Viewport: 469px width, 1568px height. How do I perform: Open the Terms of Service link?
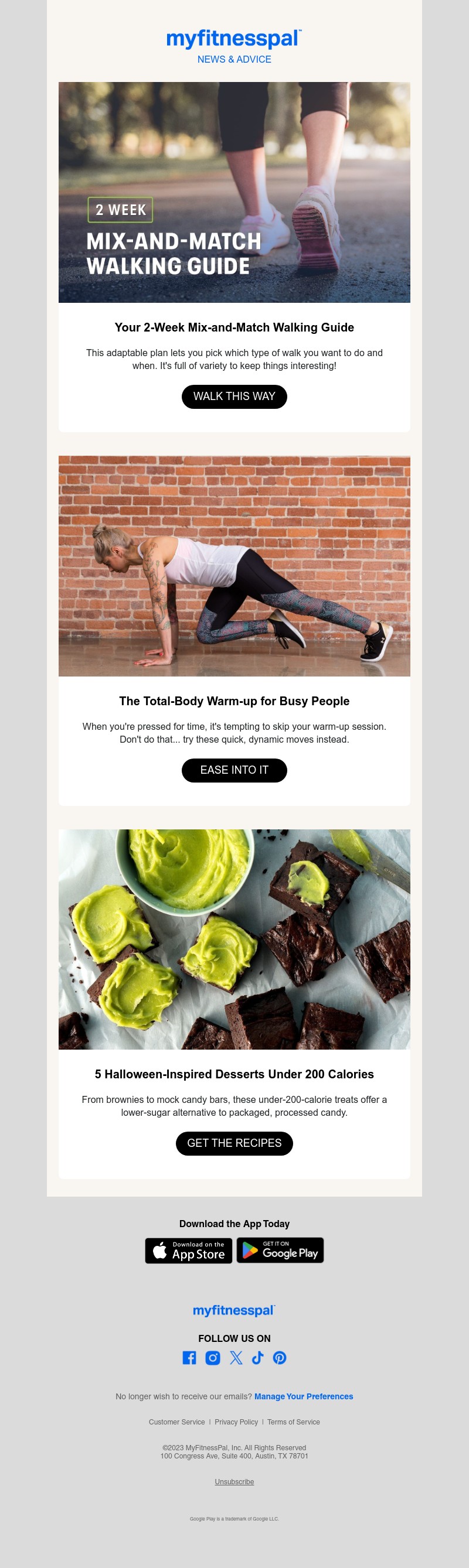click(x=294, y=1422)
